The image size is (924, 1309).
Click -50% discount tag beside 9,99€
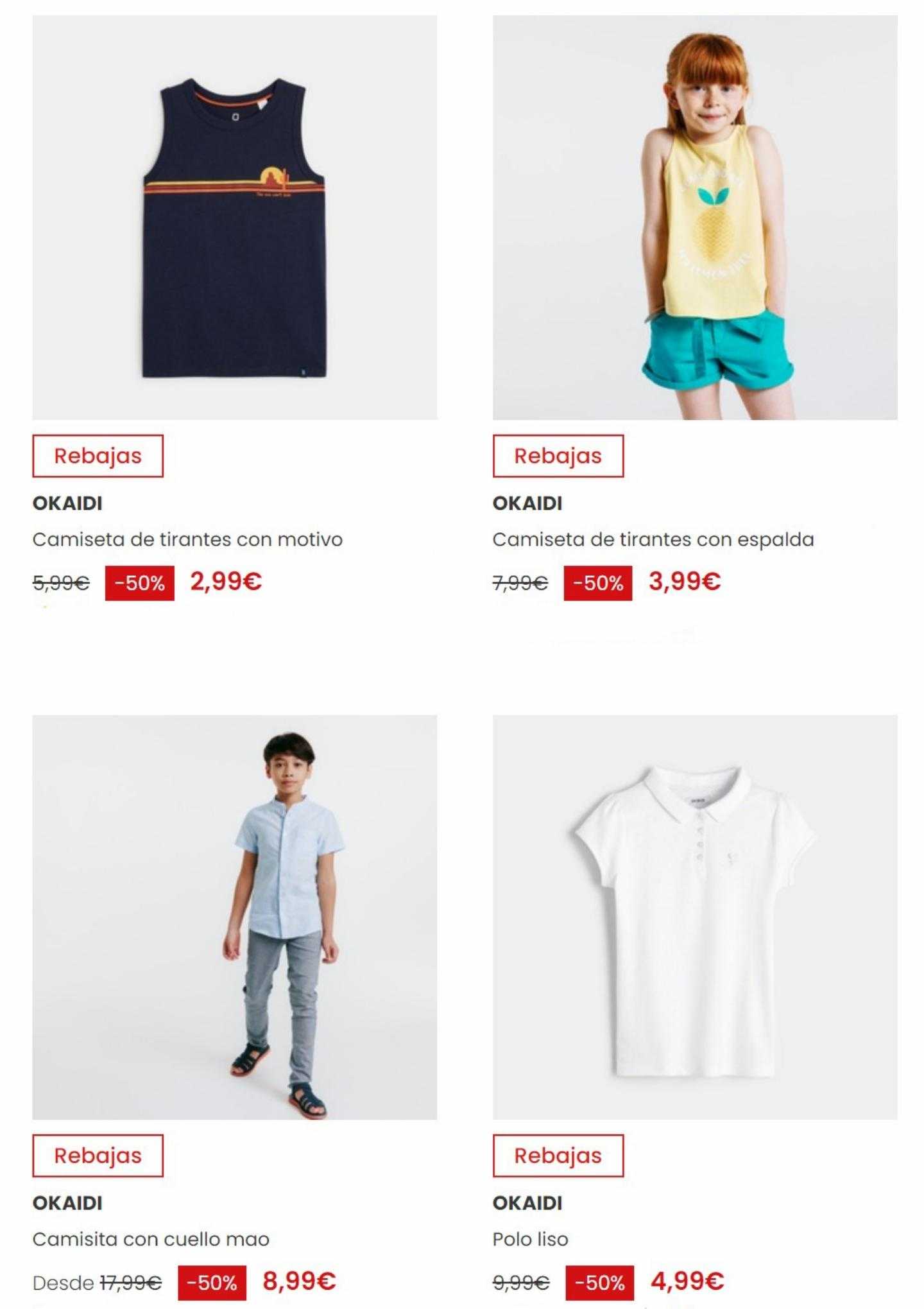click(x=600, y=1283)
